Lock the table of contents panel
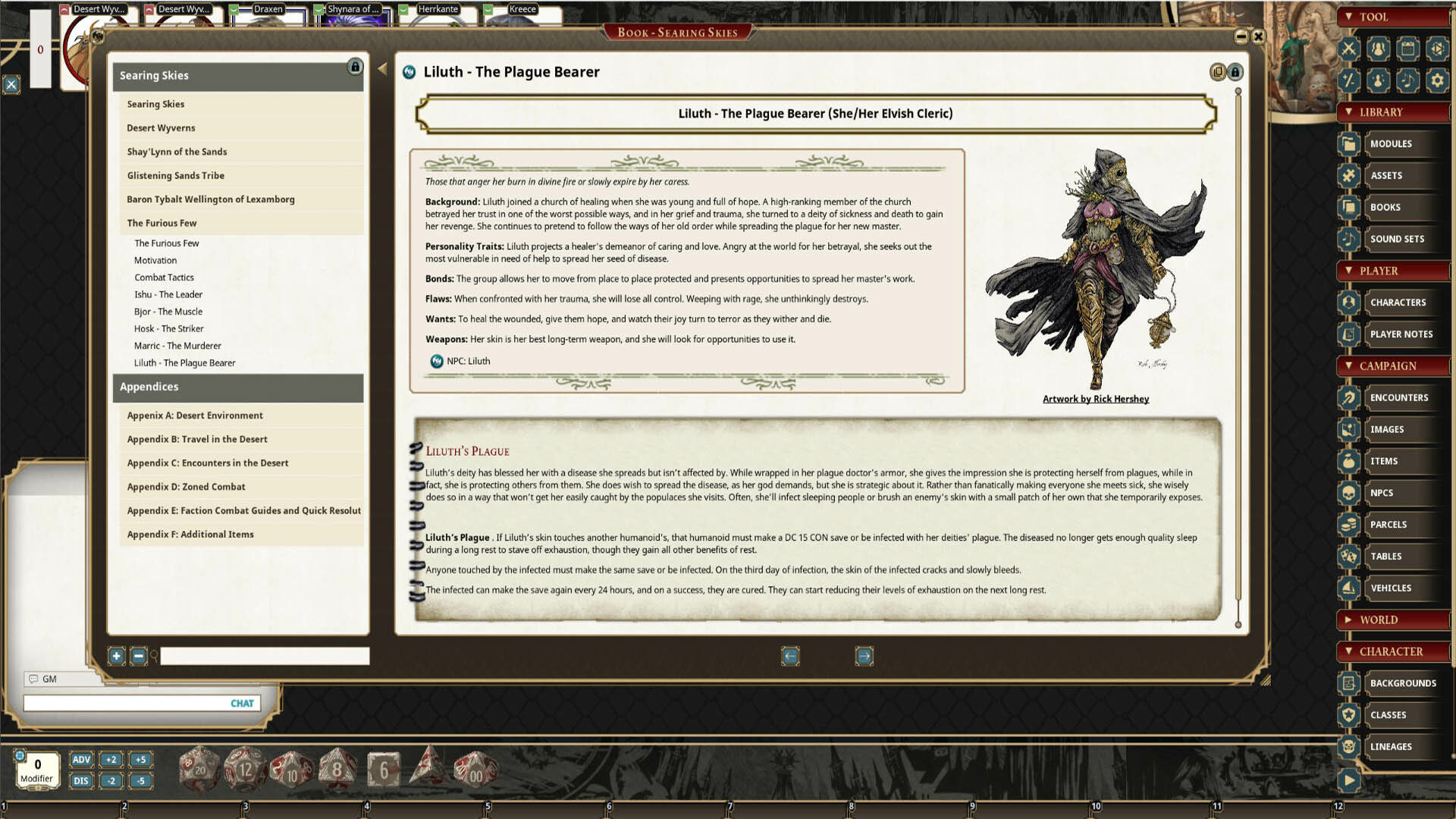The image size is (1456, 819). pos(356,67)
